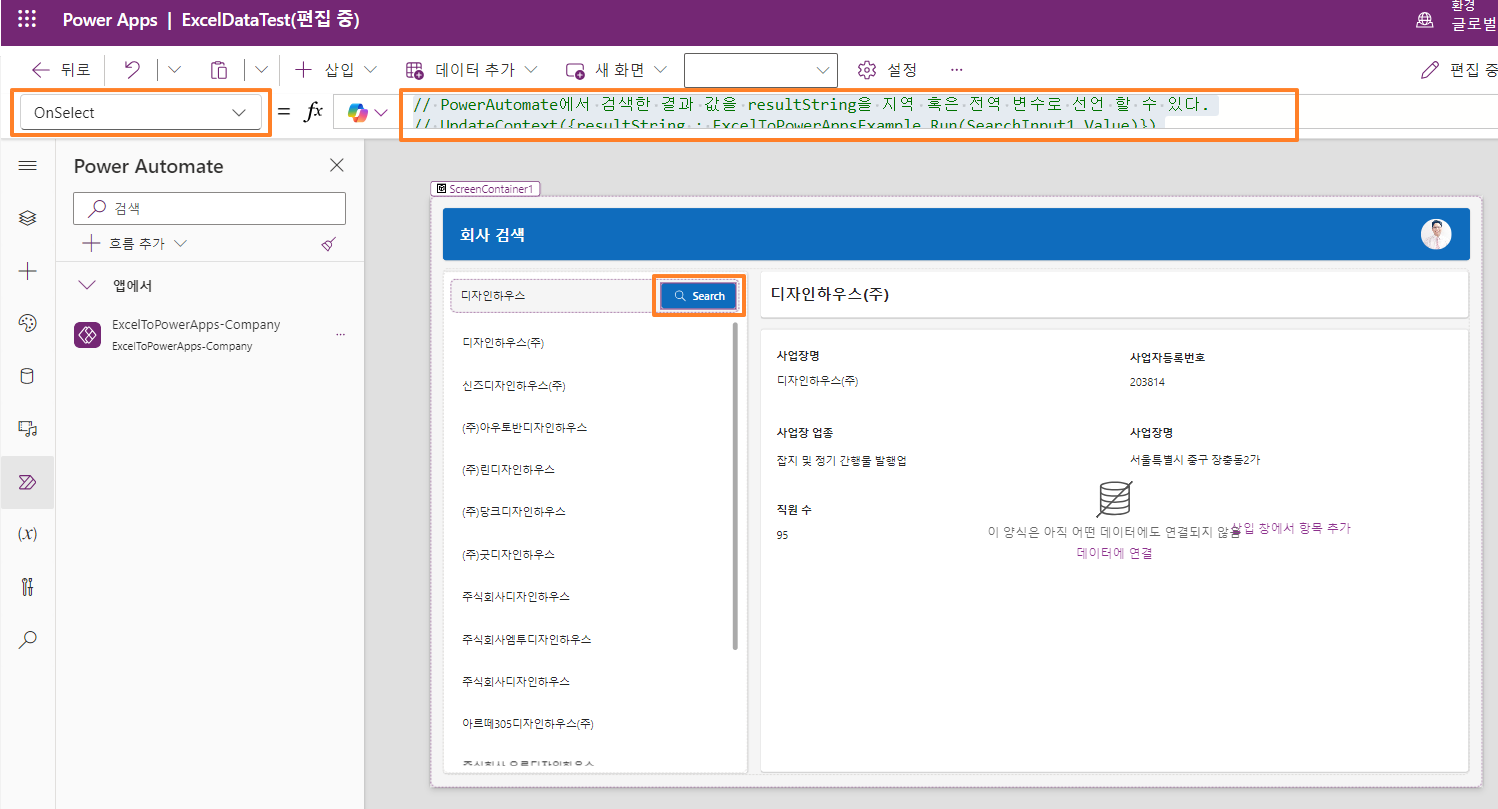Open the 삽입 insert menu
Screen dimensions: 1498x809
pyautogui.click(x=336, y=70)
